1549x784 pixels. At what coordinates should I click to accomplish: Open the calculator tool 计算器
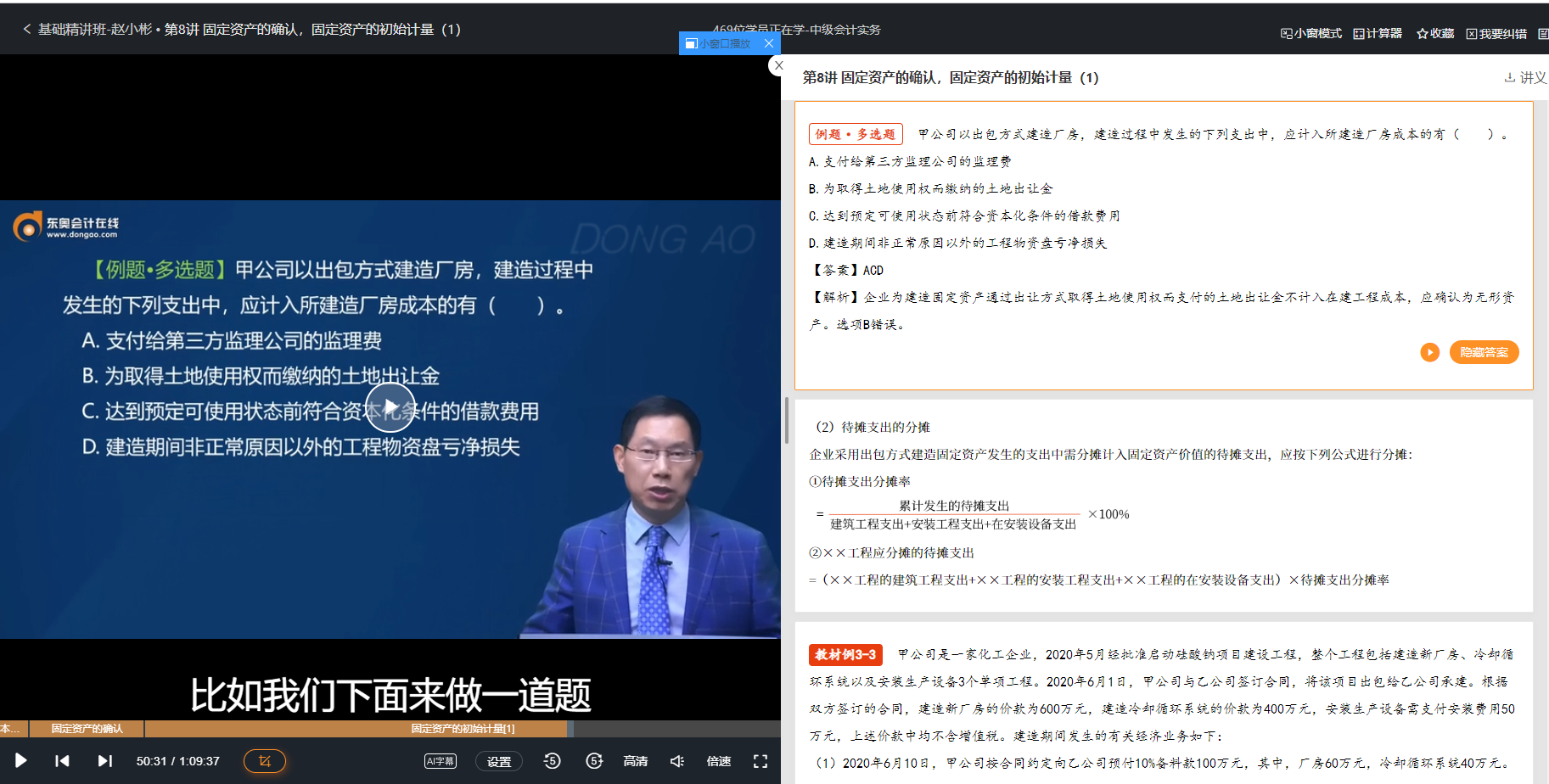pos(1377,32)
